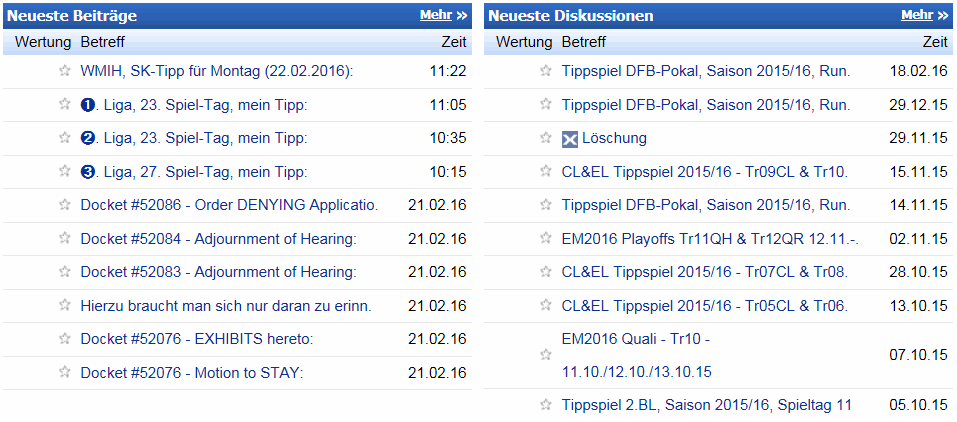Toggle star for Hierzu braucht man sich post
The image size is (957, 422).
coord(65,305)
